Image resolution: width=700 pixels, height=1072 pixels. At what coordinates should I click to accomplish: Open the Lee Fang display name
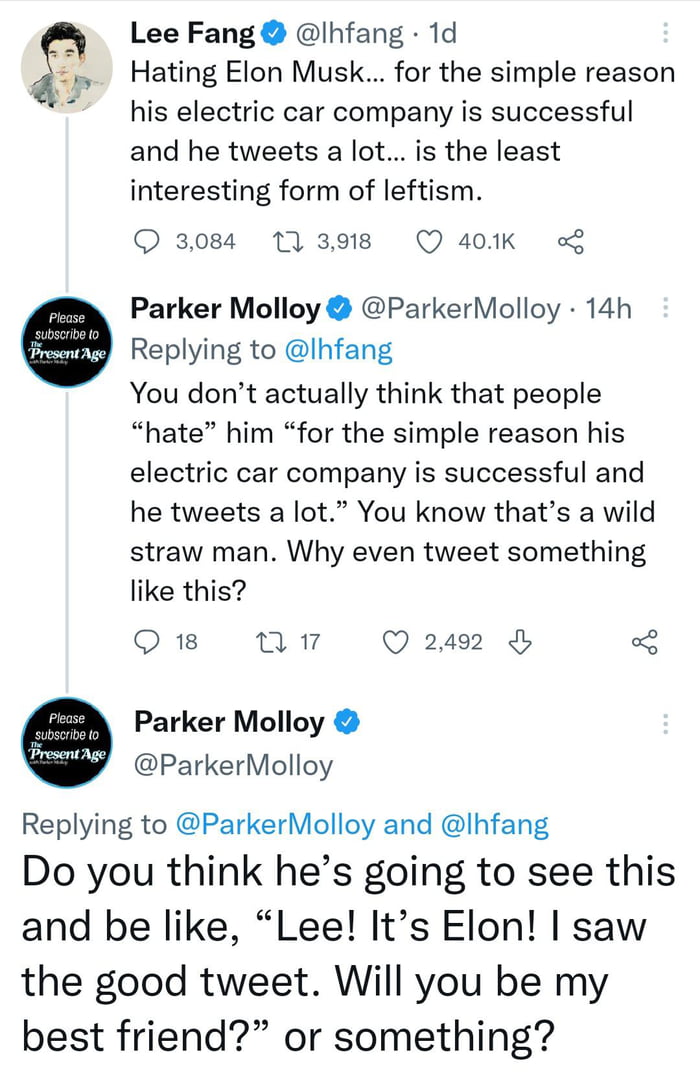coord(193,34)
